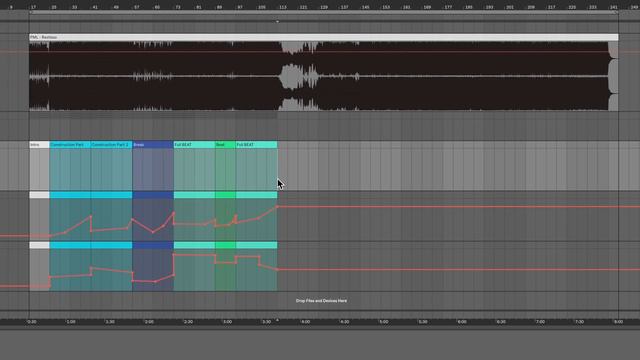
Task: Click bar 57 on the top beat ruler
Action: 137,7
